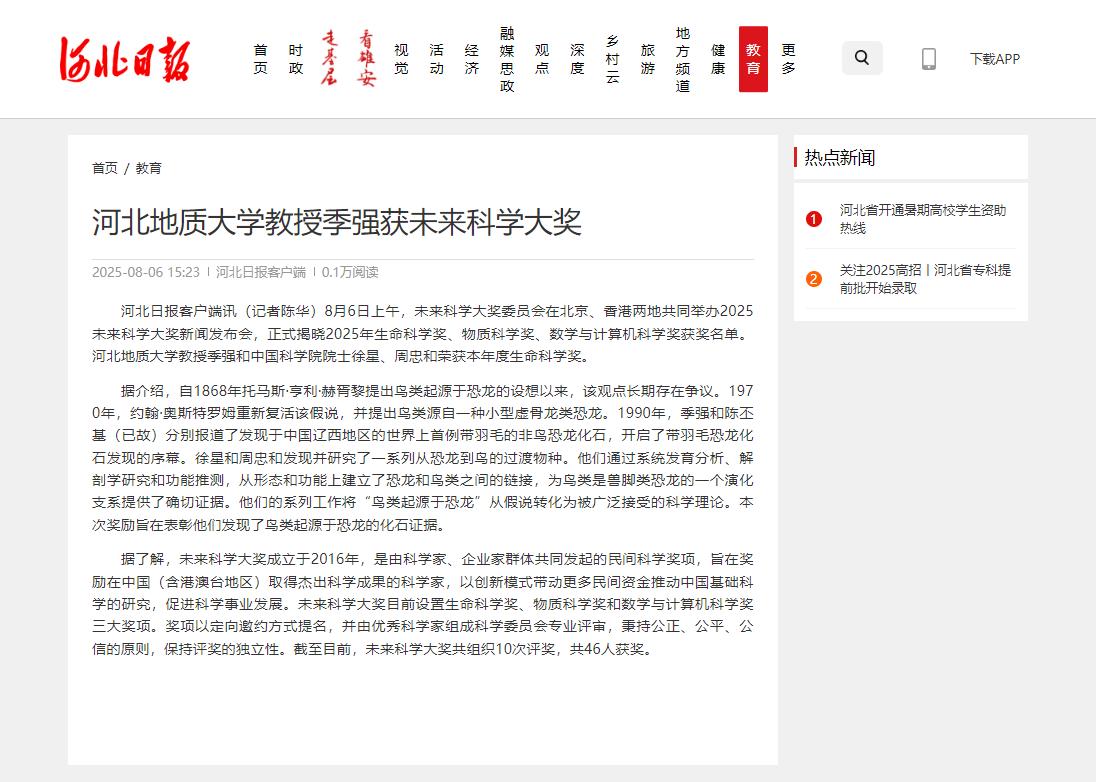Click 教育 in the breadcrumb

(x=149, y=168)
